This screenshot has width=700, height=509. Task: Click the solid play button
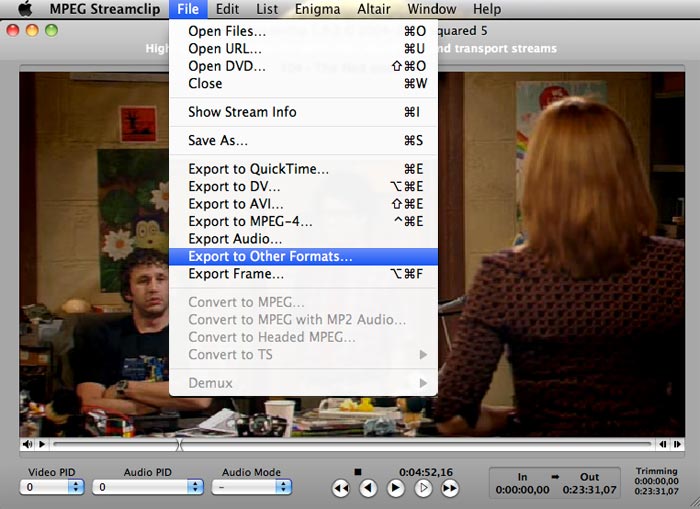[395, 488]
